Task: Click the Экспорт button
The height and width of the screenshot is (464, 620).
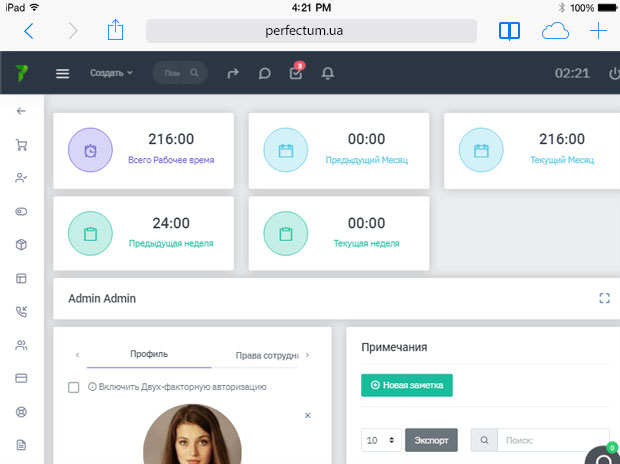Action: pyautogui.click(x=431, y=440)
